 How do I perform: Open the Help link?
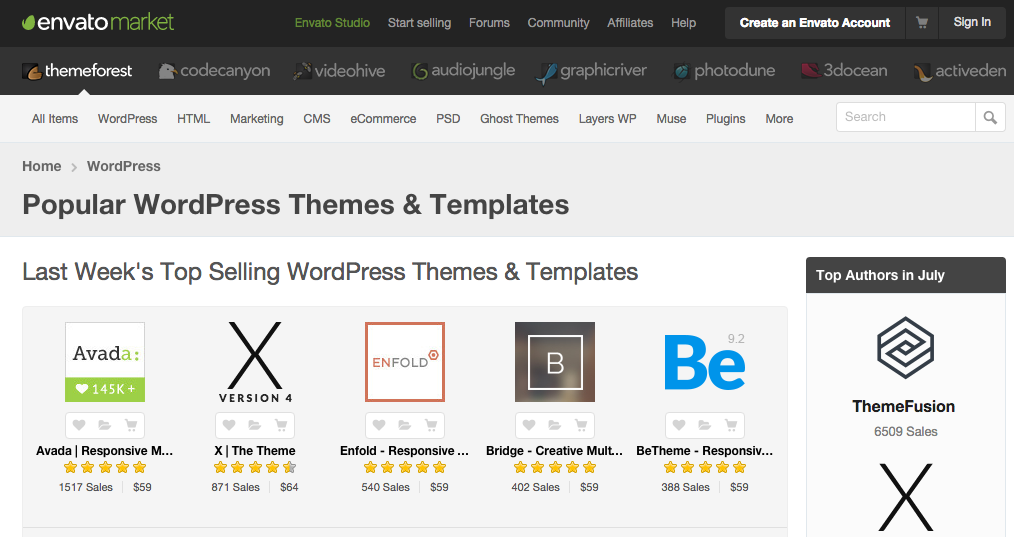684,23
